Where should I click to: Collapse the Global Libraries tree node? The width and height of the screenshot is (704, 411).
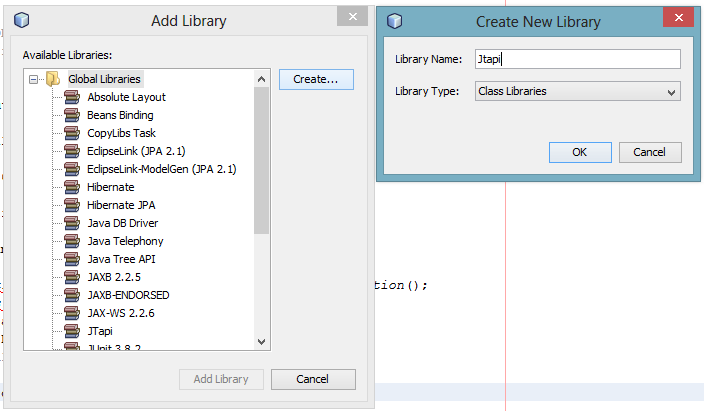(x=33, y=80)
